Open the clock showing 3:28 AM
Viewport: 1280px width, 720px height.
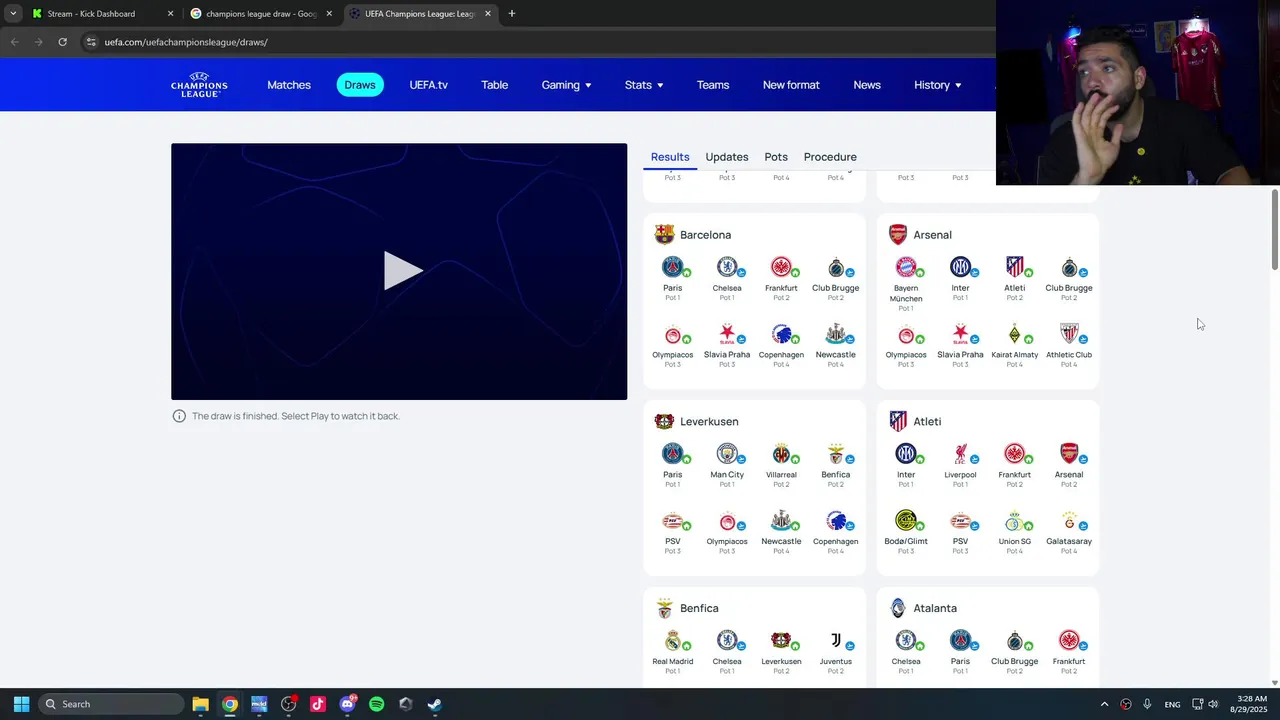[1251, 704]
